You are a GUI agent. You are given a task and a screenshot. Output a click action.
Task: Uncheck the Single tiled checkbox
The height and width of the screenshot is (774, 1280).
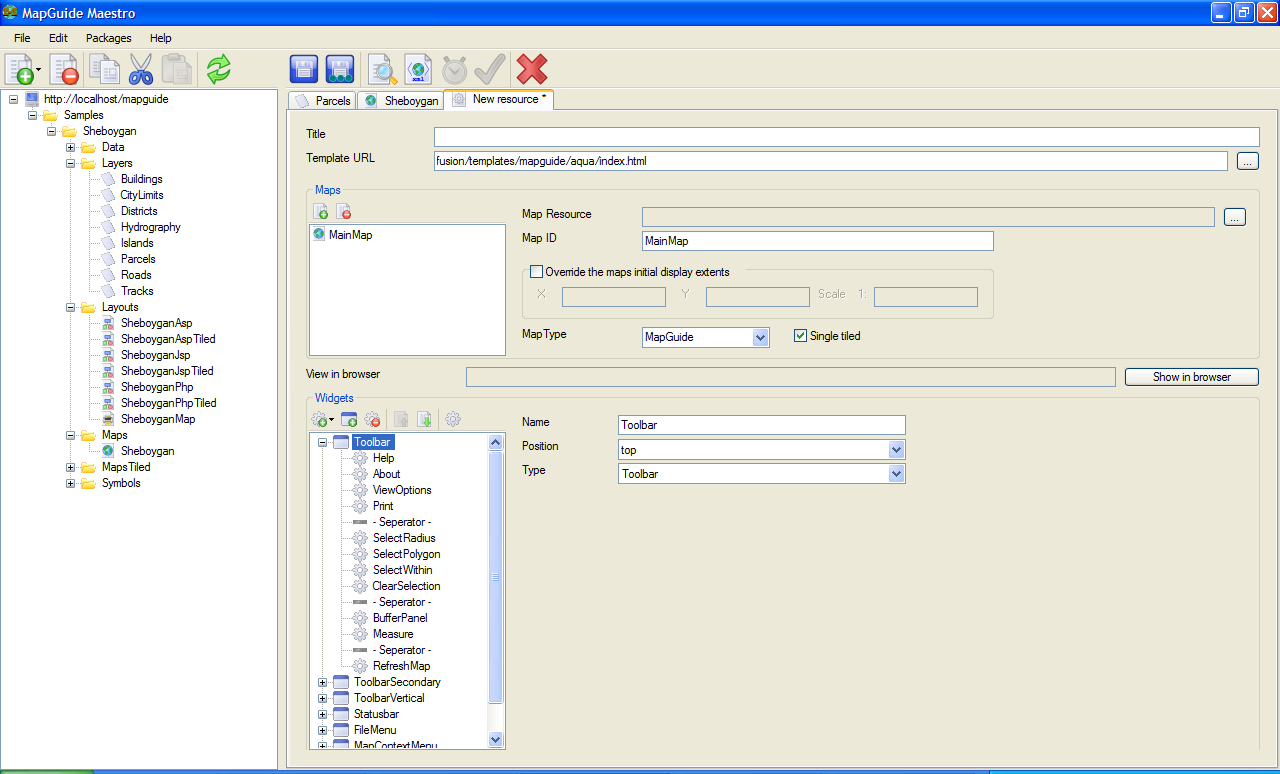[800, 336]
